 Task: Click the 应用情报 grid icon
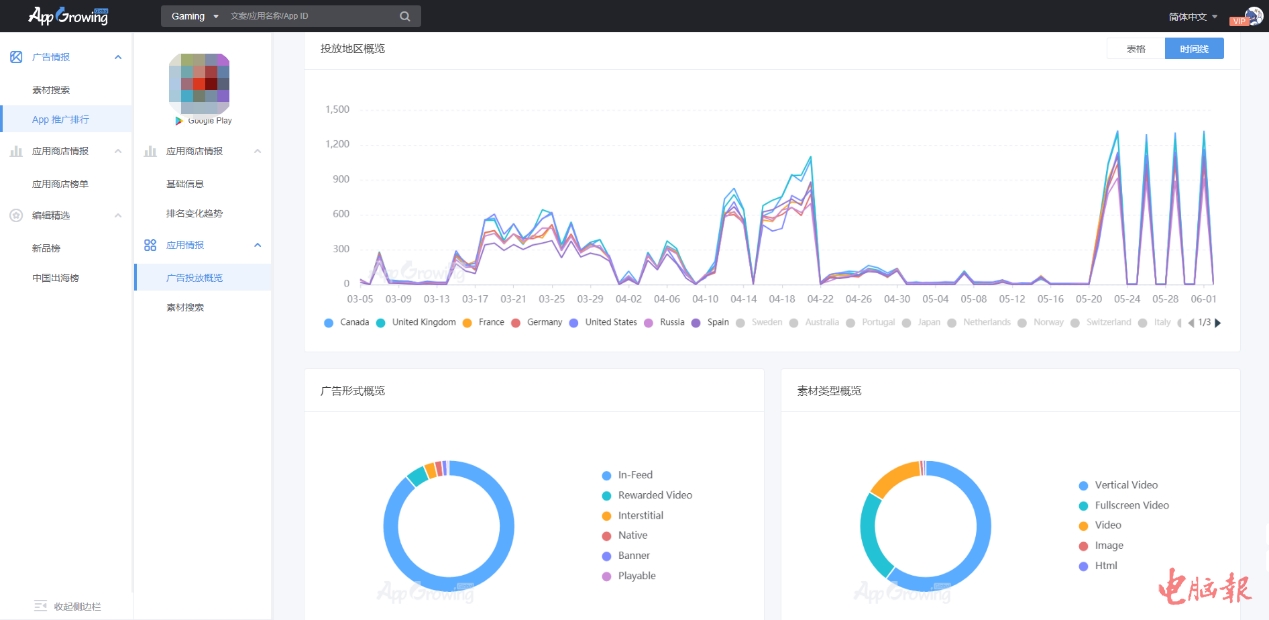click(x=150, y=245)
